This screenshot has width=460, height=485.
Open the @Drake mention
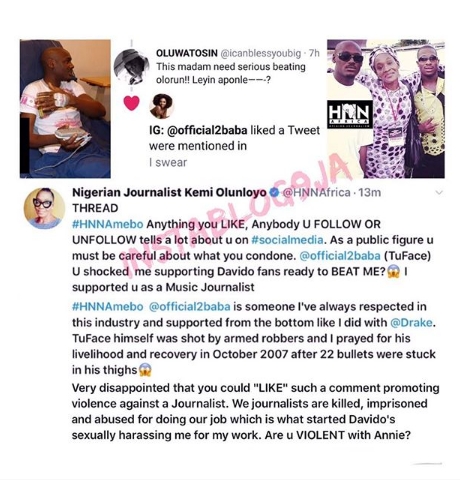(x=412, y=322)
